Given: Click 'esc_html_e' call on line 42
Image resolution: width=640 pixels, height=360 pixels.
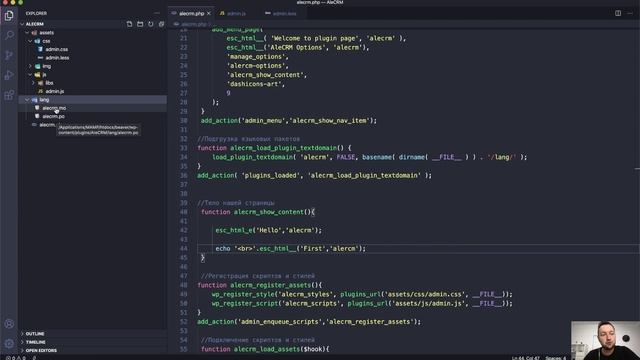Looking at the screenshot, I should tap(234, 230).
